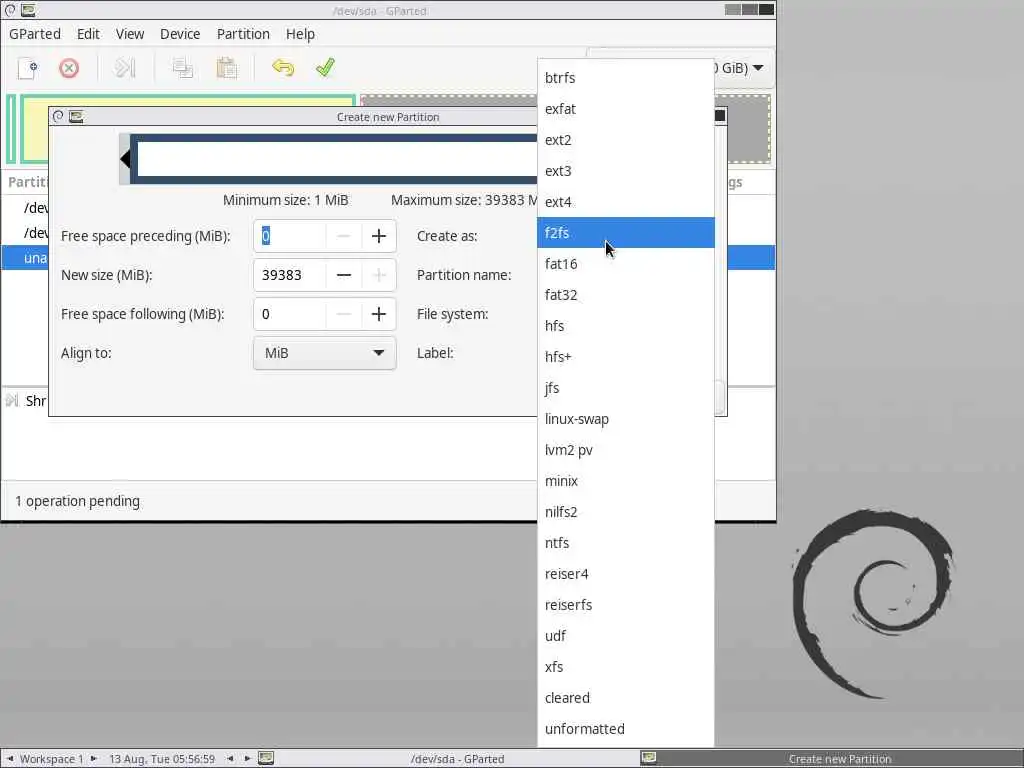Screen dimensions: 1024x768
Task: Click the 'Minimum size: 1 MiB' label
Action: [285, 200]
